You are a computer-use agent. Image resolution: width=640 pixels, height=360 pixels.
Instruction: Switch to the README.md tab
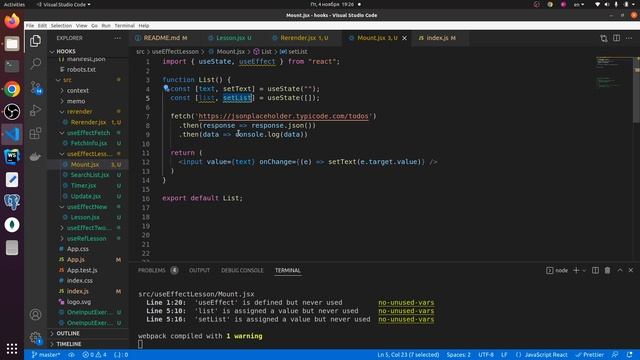(161, 38)
